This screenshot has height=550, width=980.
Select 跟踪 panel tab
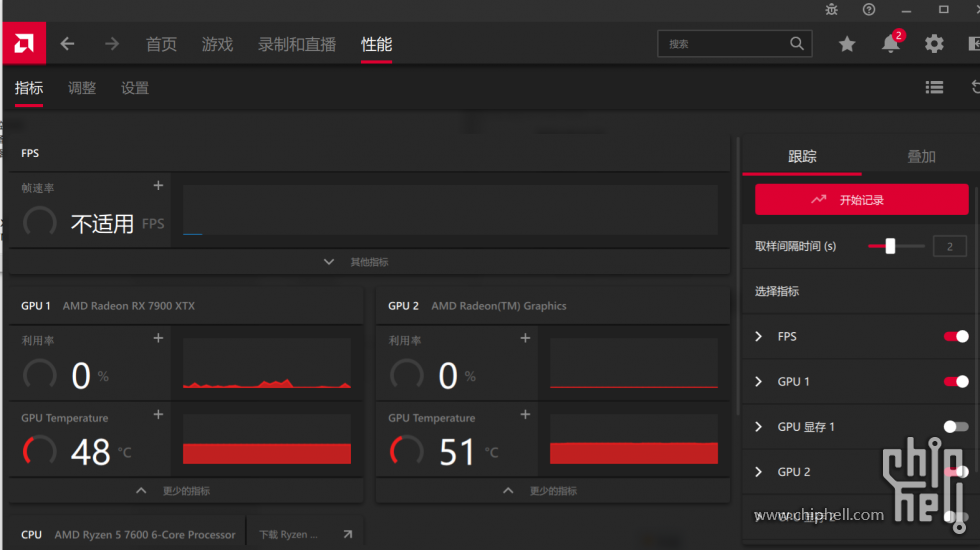(x=802, y=156)
